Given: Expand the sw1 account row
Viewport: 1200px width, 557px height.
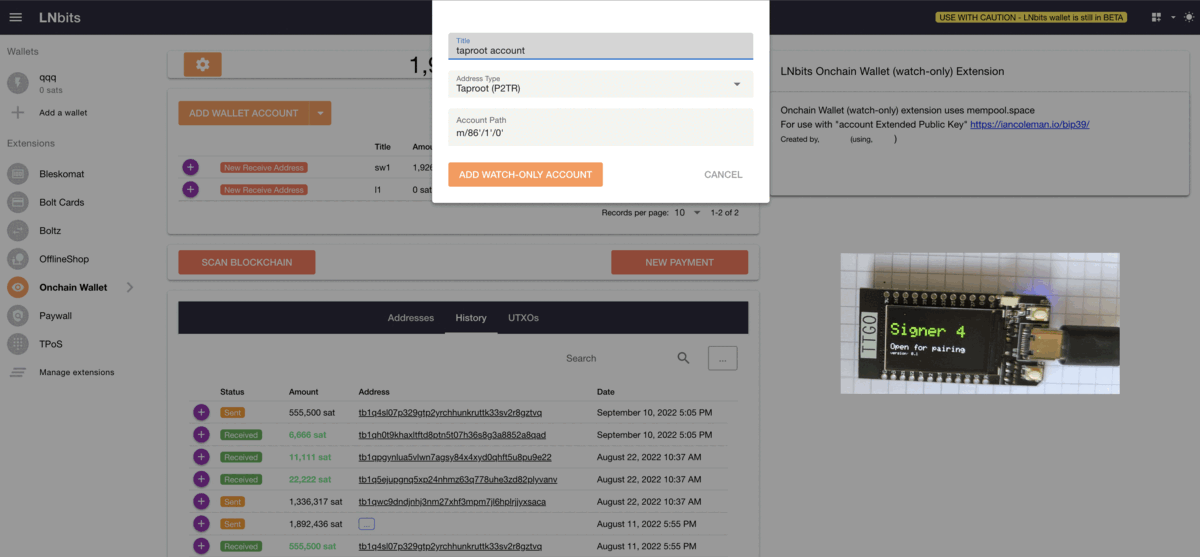Looking at the screenshot, I should click(x=191, y=167).
